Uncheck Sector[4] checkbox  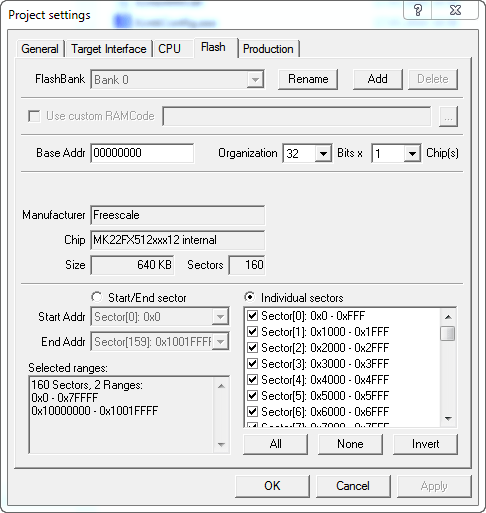pyautogui.click(x=252, y=379)
